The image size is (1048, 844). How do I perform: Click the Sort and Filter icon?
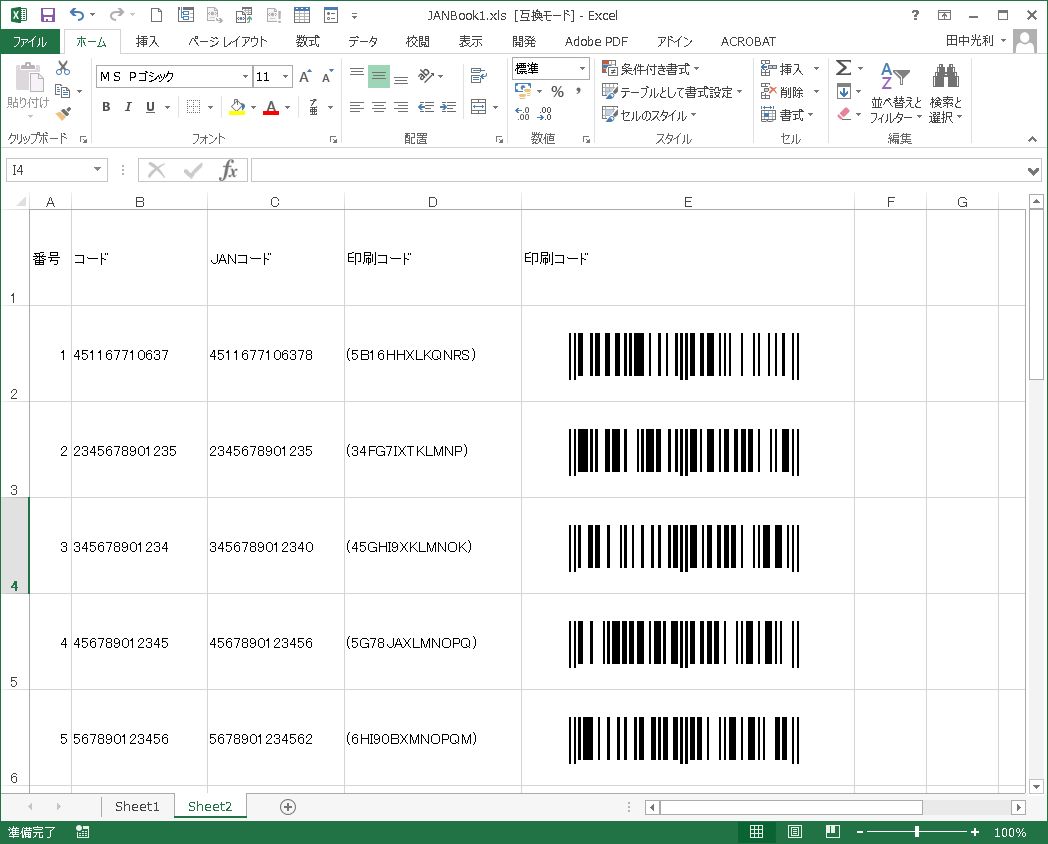[896, 76]
